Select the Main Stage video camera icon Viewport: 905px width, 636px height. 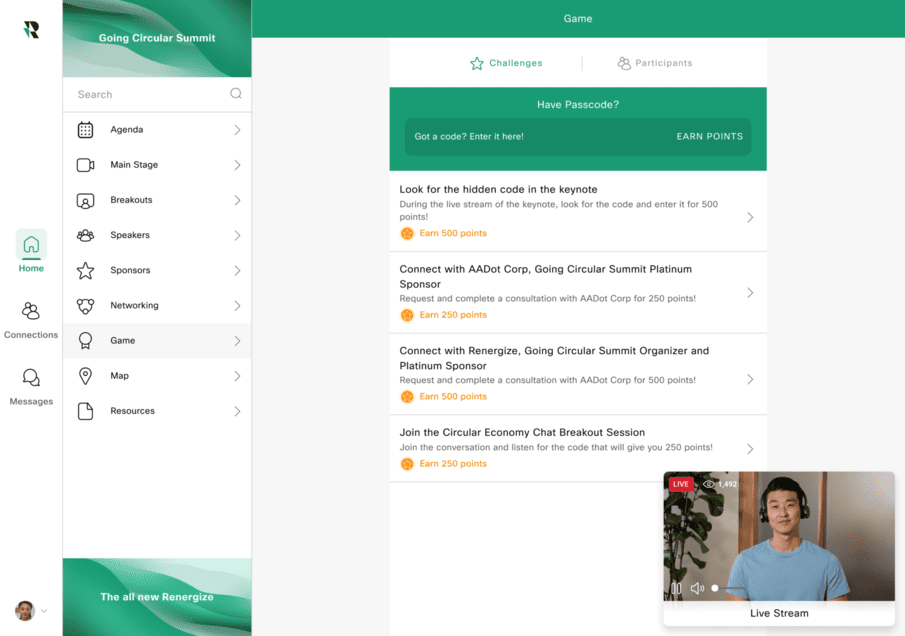[85, 165]
